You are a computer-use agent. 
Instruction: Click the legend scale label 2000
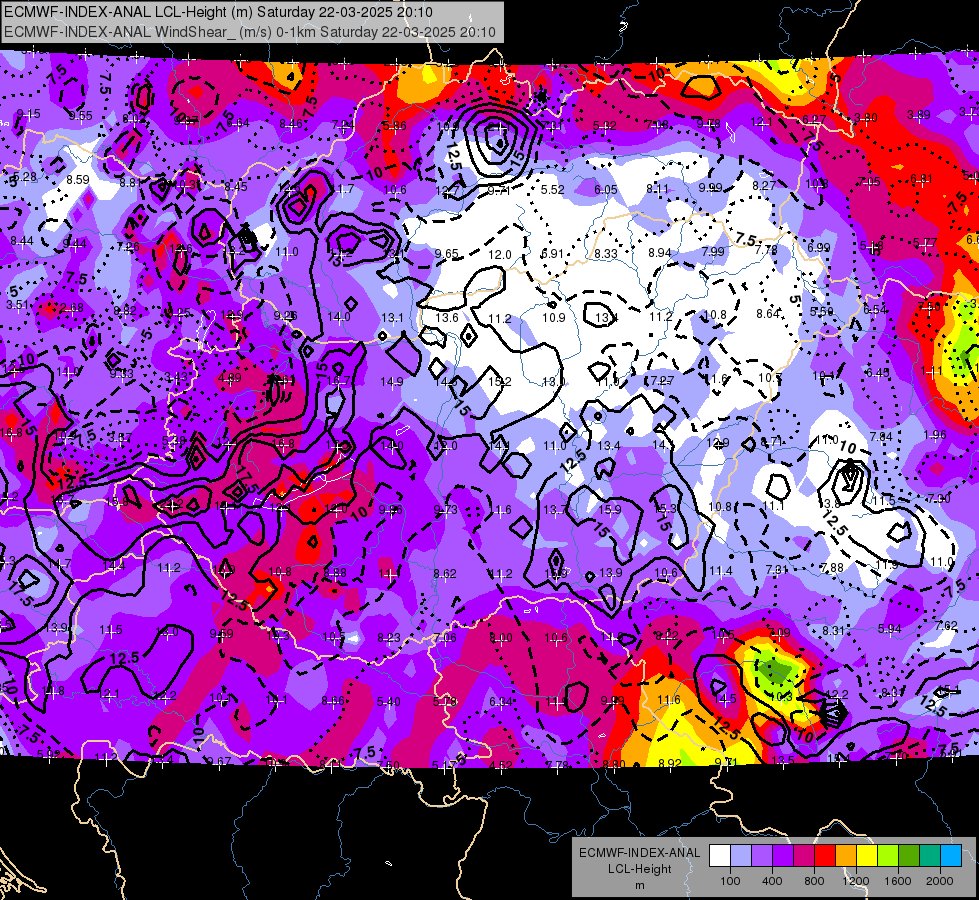940,881
